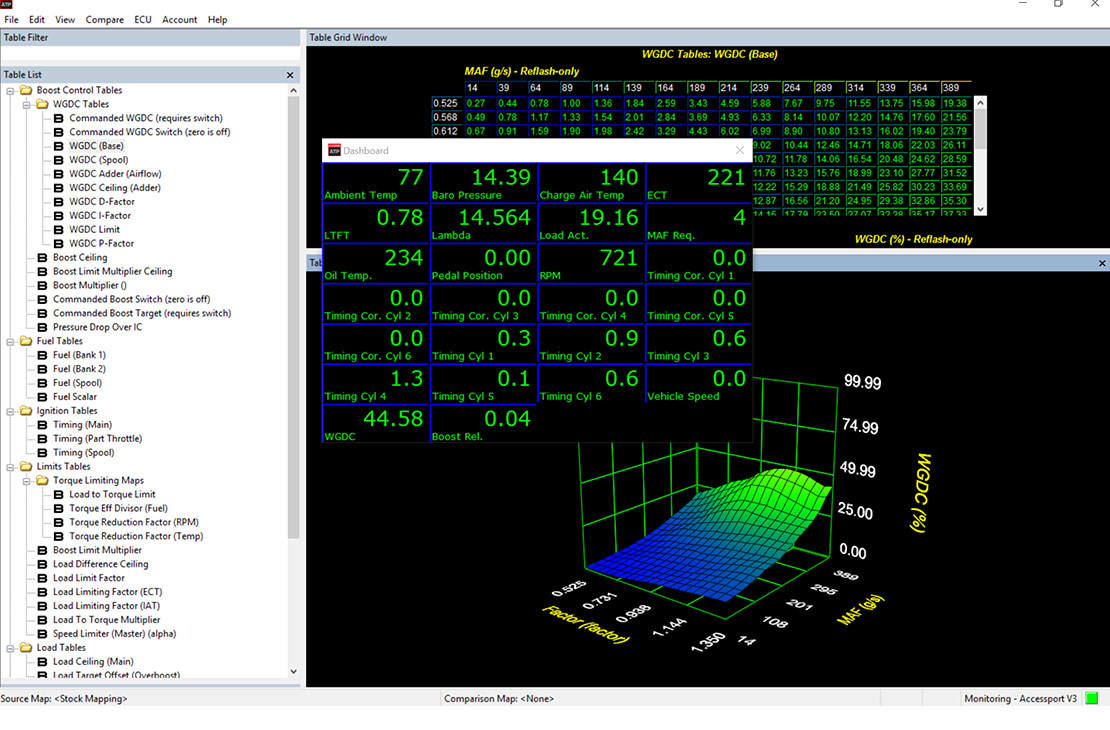Click the table icon beside Boost Ceiling
This screenshot has width=1110, height=730.
(42, 258)
